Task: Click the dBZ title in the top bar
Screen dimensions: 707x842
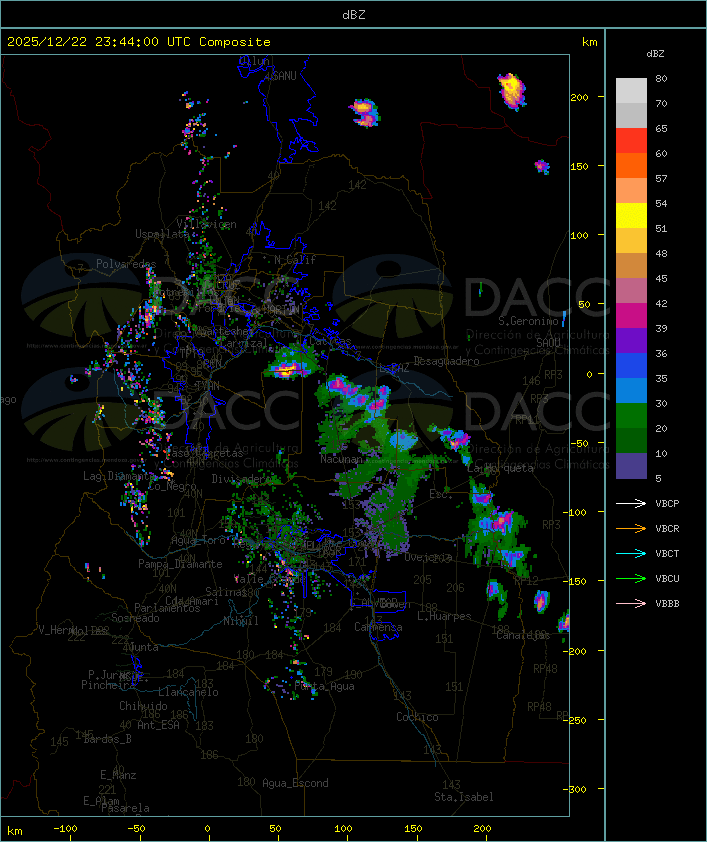Action: click(x=354, y=15)
